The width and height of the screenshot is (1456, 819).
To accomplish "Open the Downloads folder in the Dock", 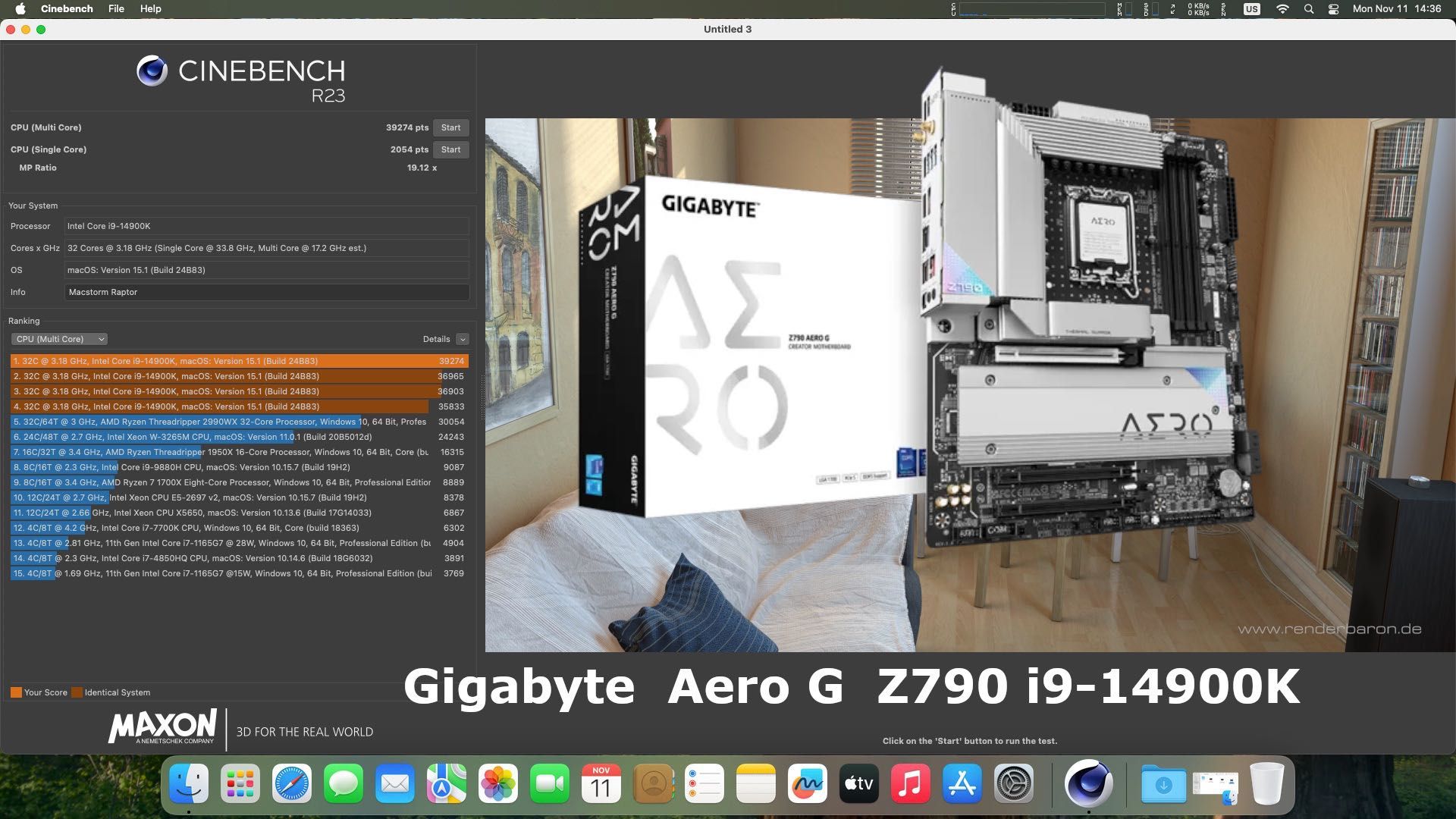I will tap(1163, 783).
